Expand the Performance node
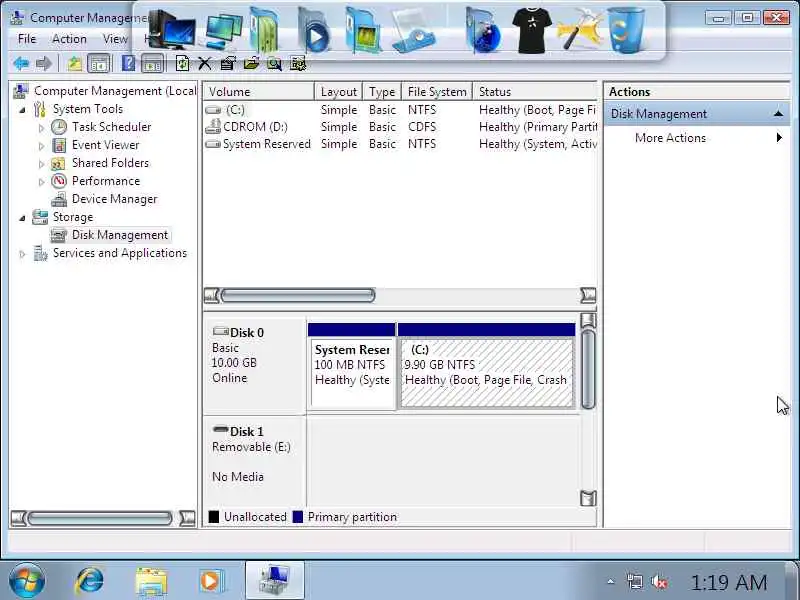The width and height of the screenshot is (800, 600). [x=42, y=182]
